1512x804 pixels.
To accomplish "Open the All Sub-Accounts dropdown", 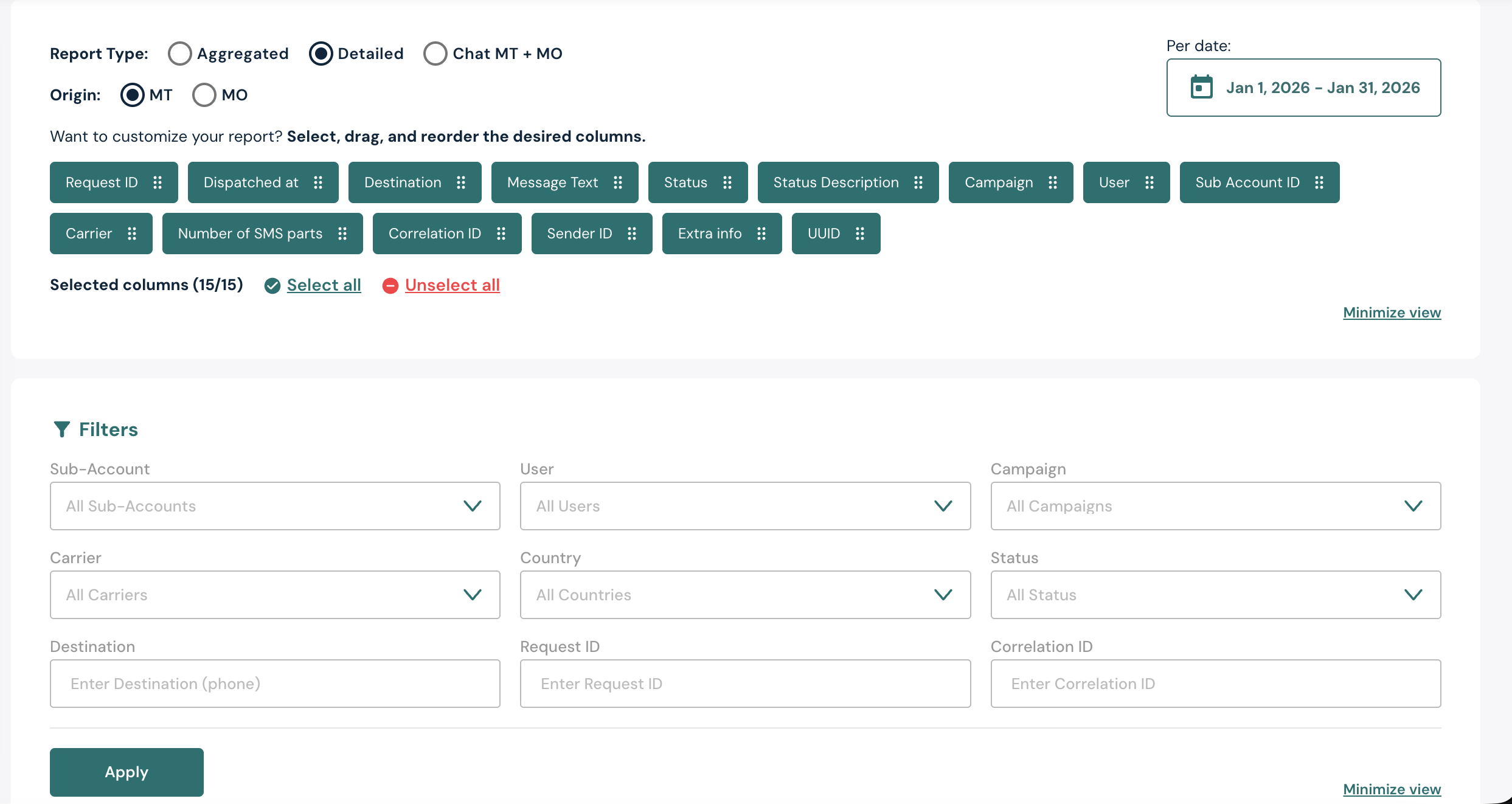I will tap(275, 506).
